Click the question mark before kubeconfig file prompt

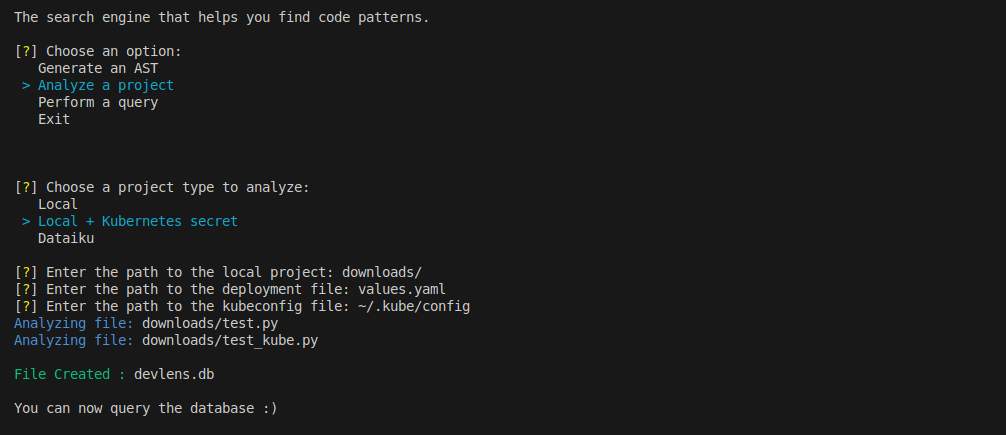(x=26, y=306)
